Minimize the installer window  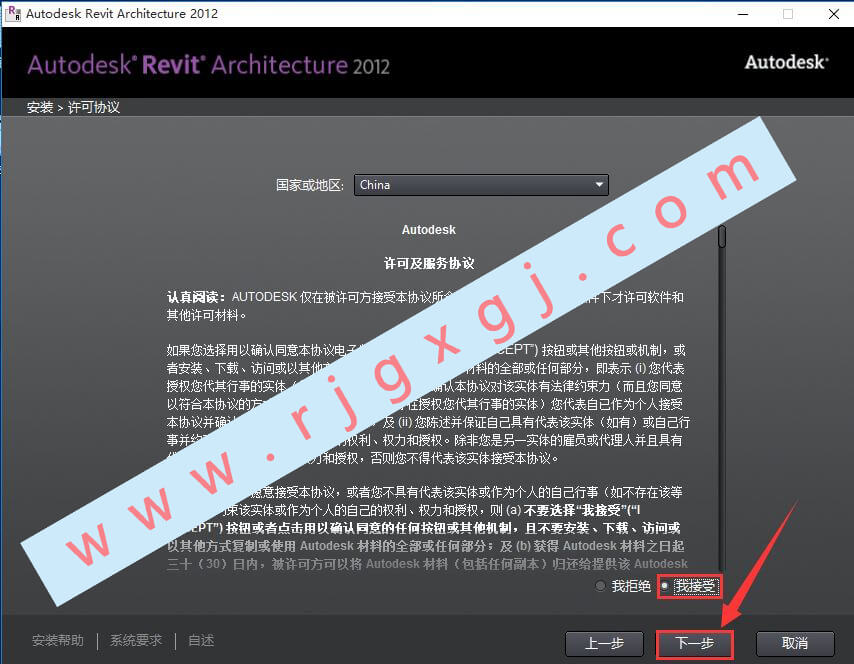743,14
